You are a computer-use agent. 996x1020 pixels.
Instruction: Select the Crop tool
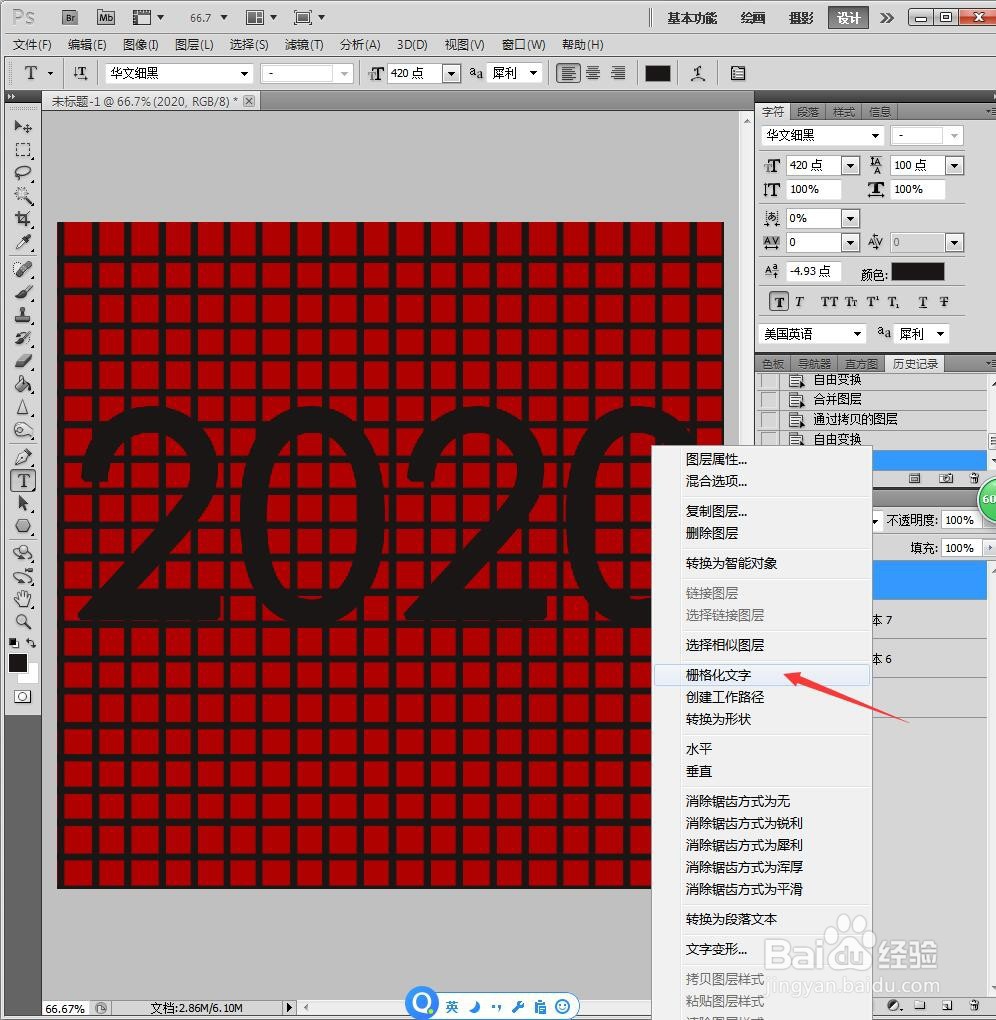tap(23, 219)
